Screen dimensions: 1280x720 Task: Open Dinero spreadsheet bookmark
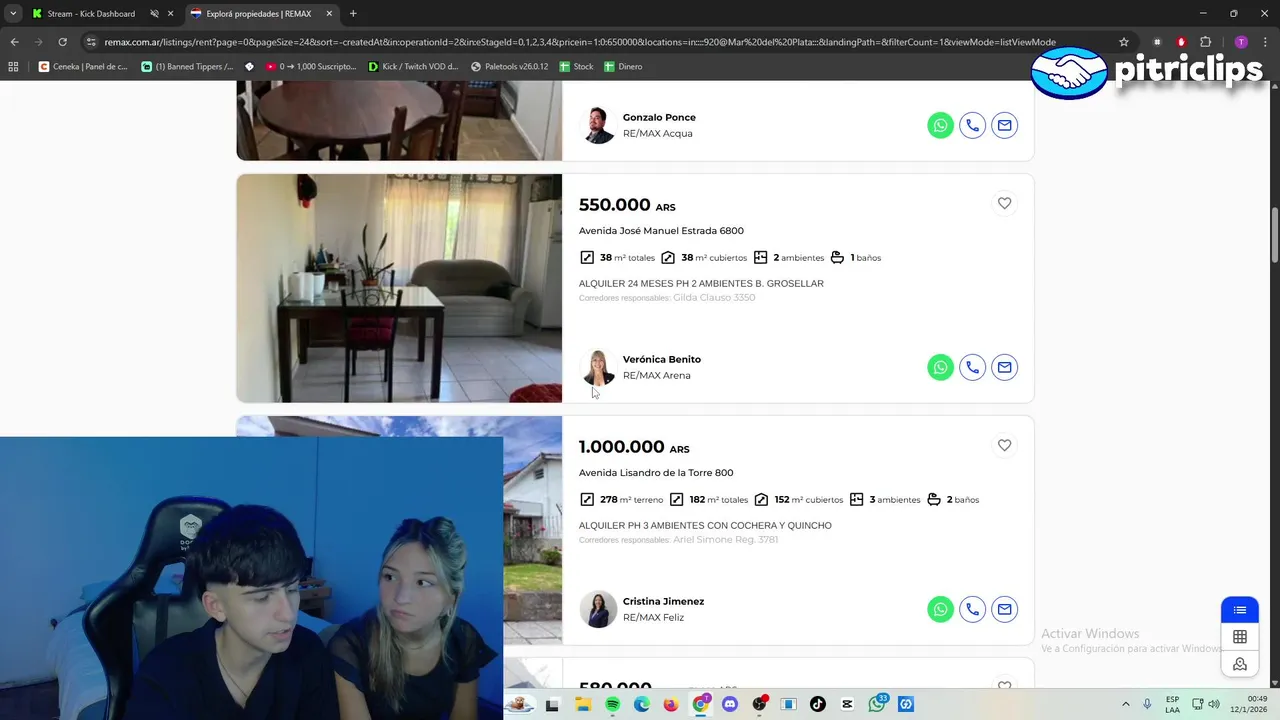click(x=623, y=66)
